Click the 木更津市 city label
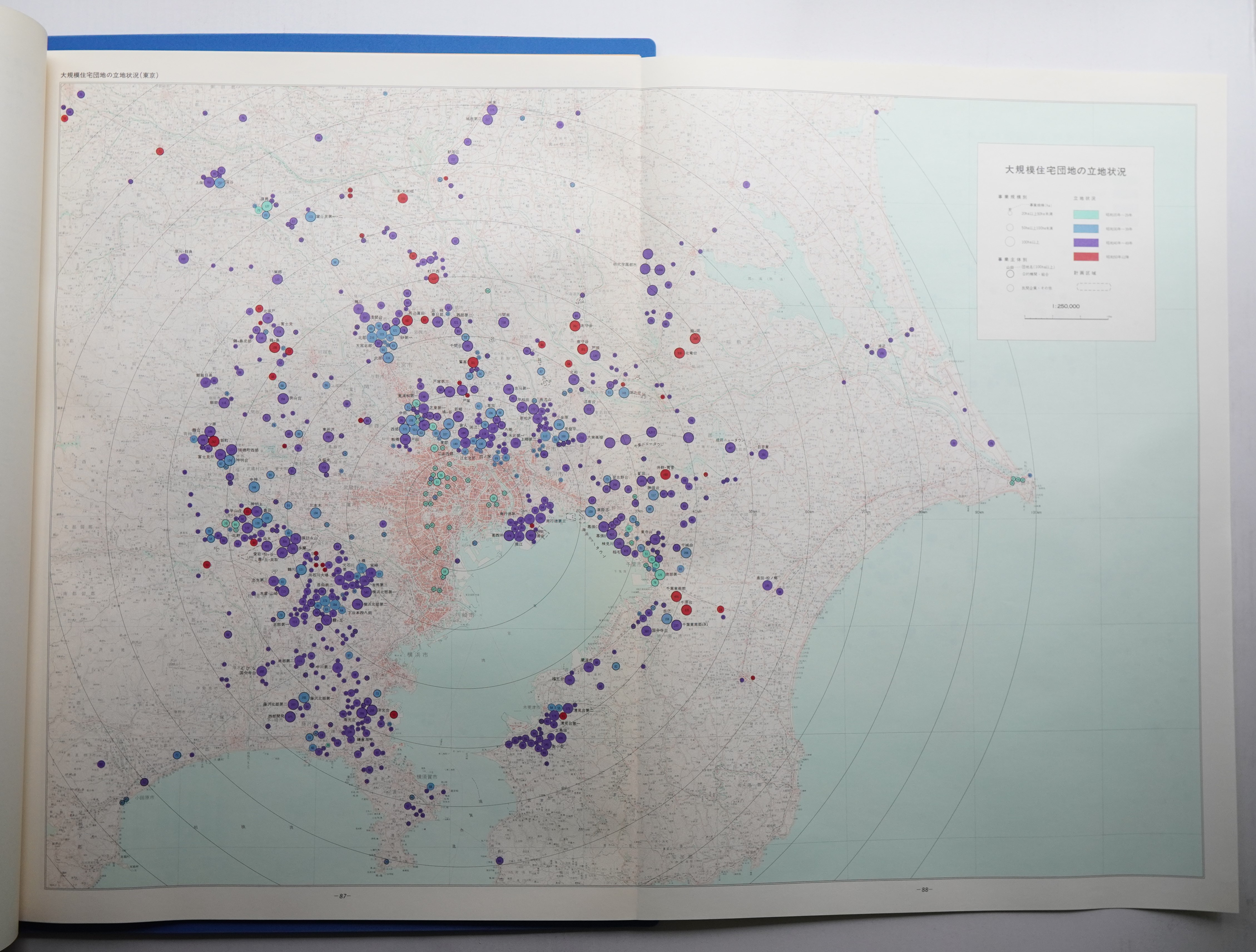 [x=531, y=707]
